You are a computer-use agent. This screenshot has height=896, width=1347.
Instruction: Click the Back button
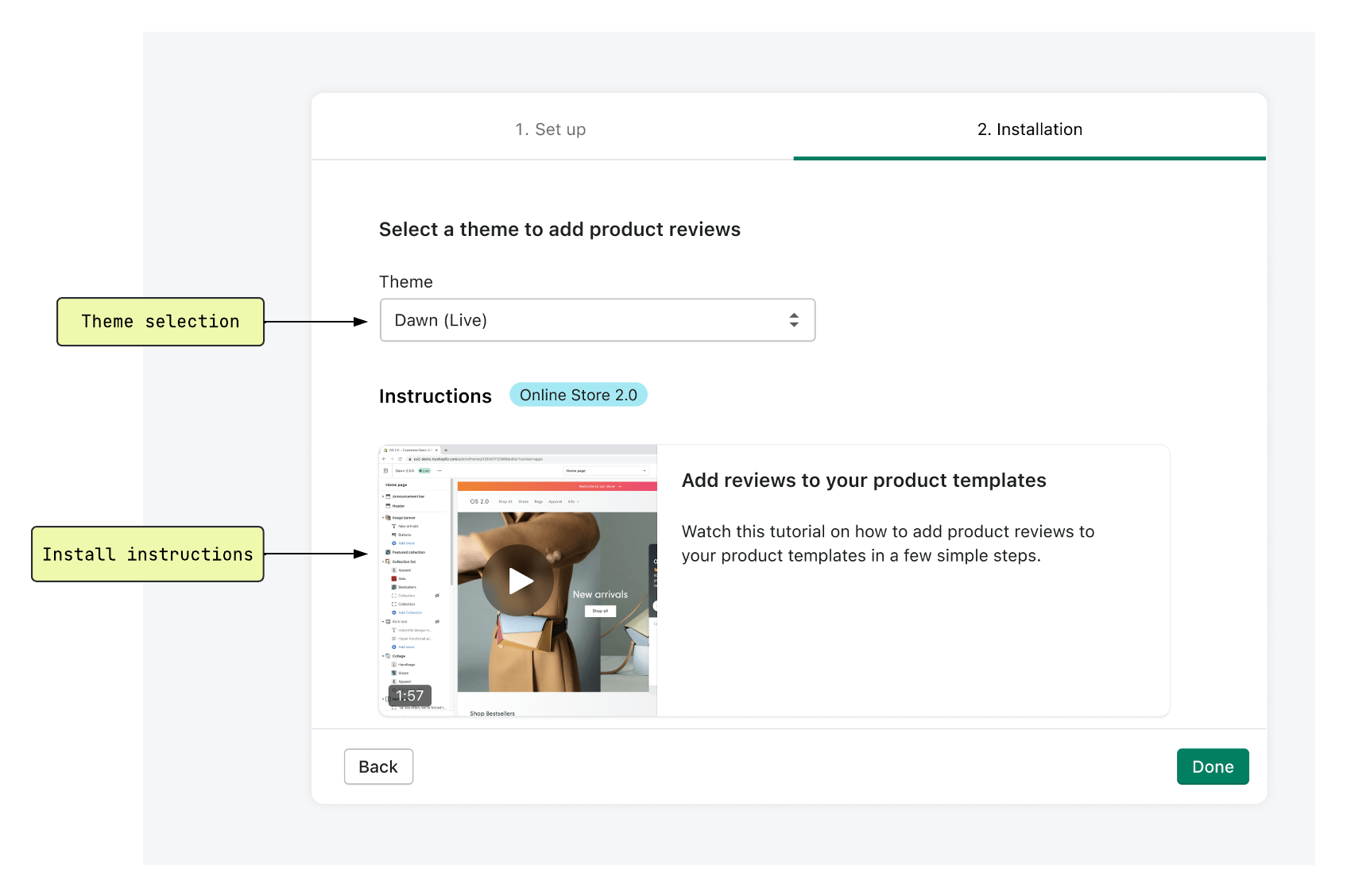pyautogui.click(x=378, y=767)
